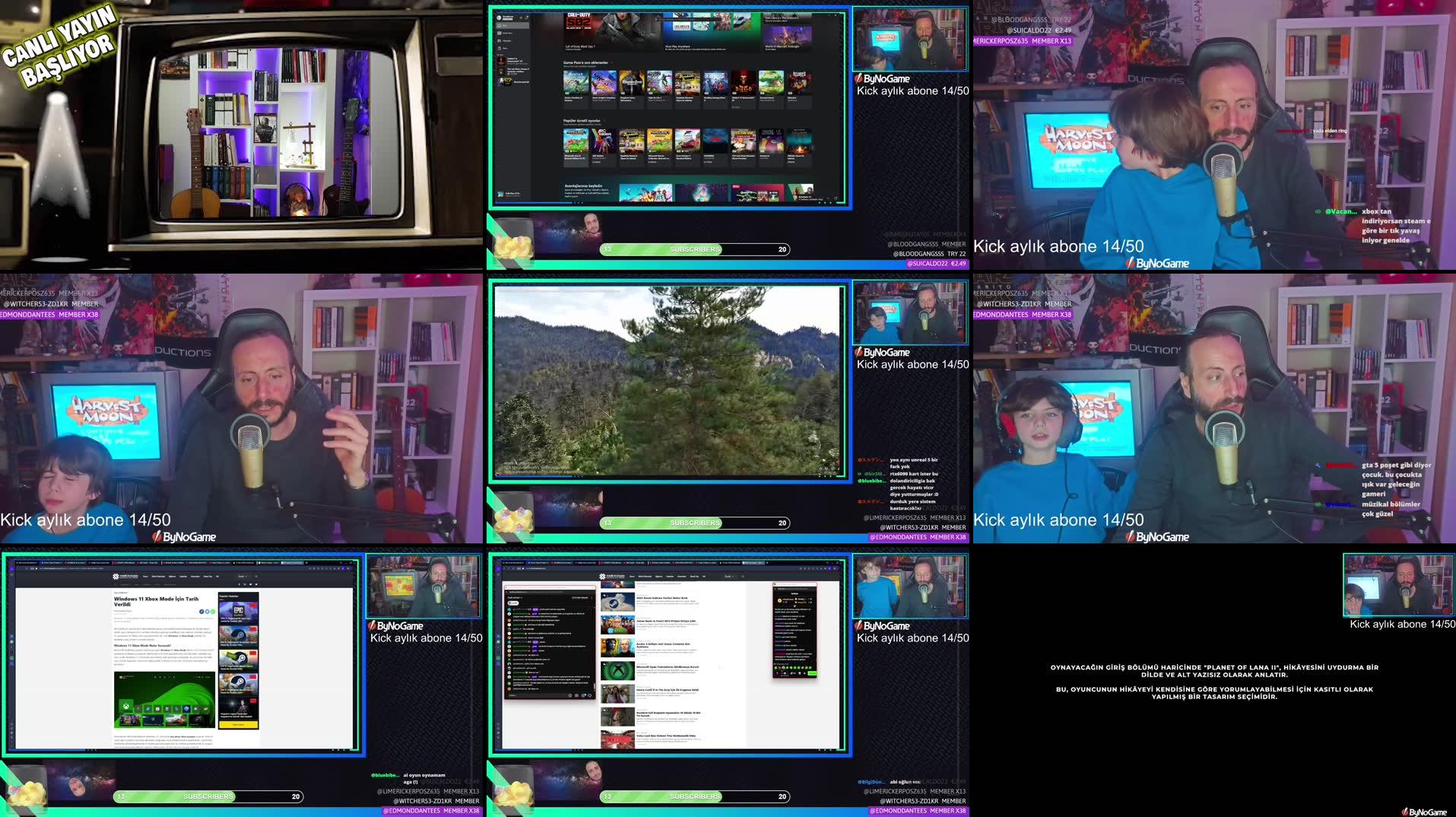This screenshot has width=1456, height=817.
Task: Open the Game Pass section icon in sidebar
Action: click(500, 33)
